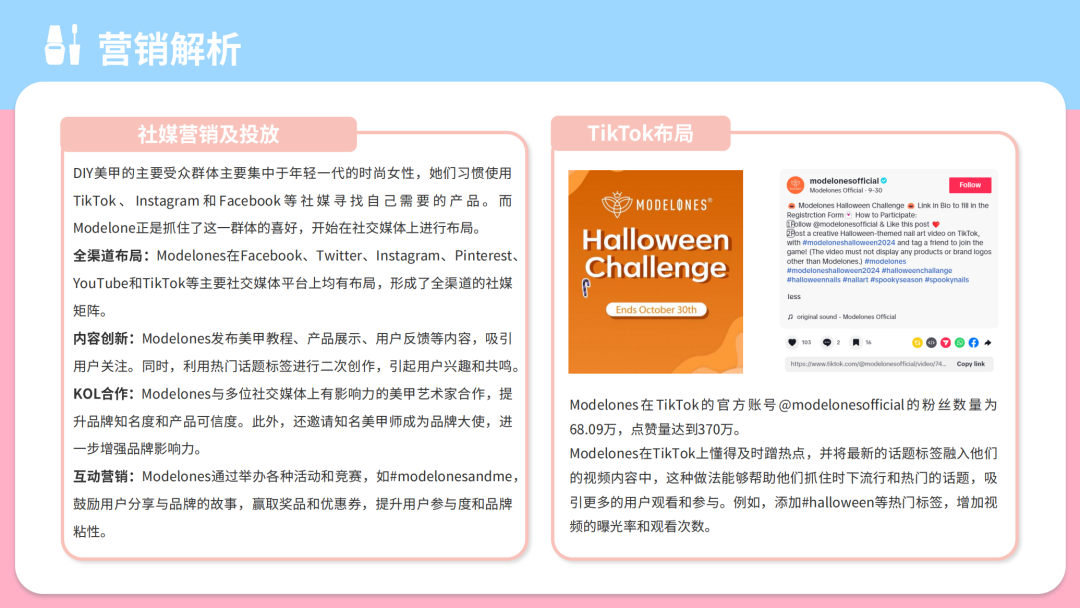Screen dimensions: 1080x608
Task: Click the '社媒营销及投放' section header
Action: click(x=208, y=134)
